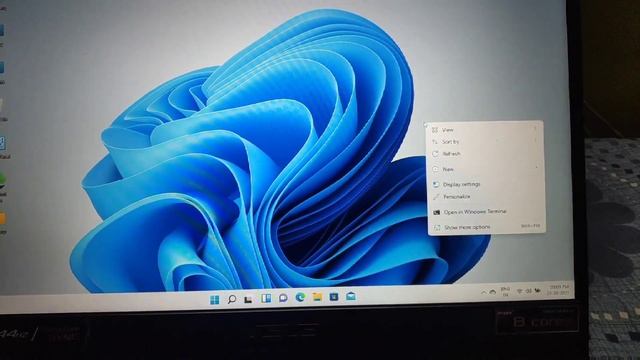The width and height of the screenshot is (640, 360).
Task: Launch Microsoft Edge from the taskbar
Action: [x=300, y=297]
